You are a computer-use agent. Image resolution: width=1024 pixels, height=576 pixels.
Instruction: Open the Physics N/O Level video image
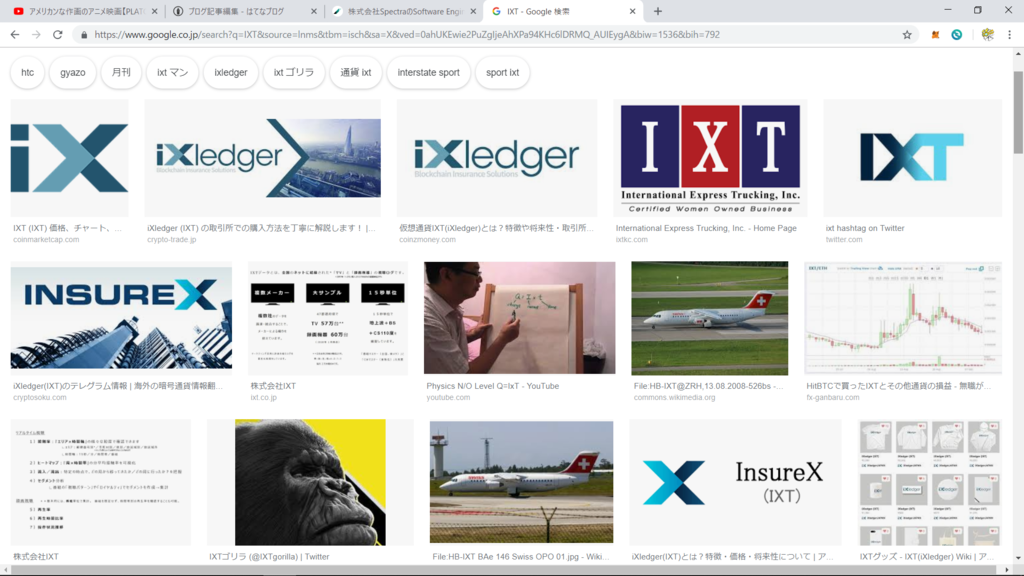pyautogui.click(x=519, y=319)
